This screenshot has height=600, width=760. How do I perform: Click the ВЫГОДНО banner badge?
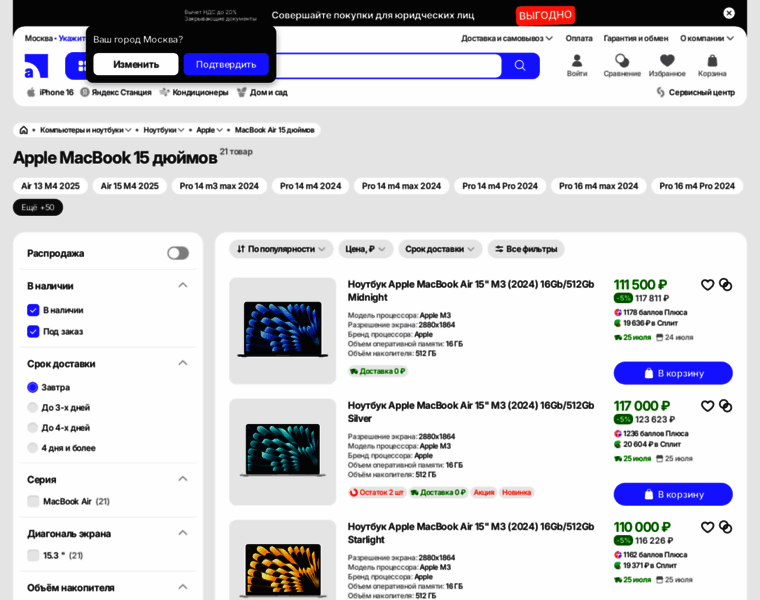(545, 15)
